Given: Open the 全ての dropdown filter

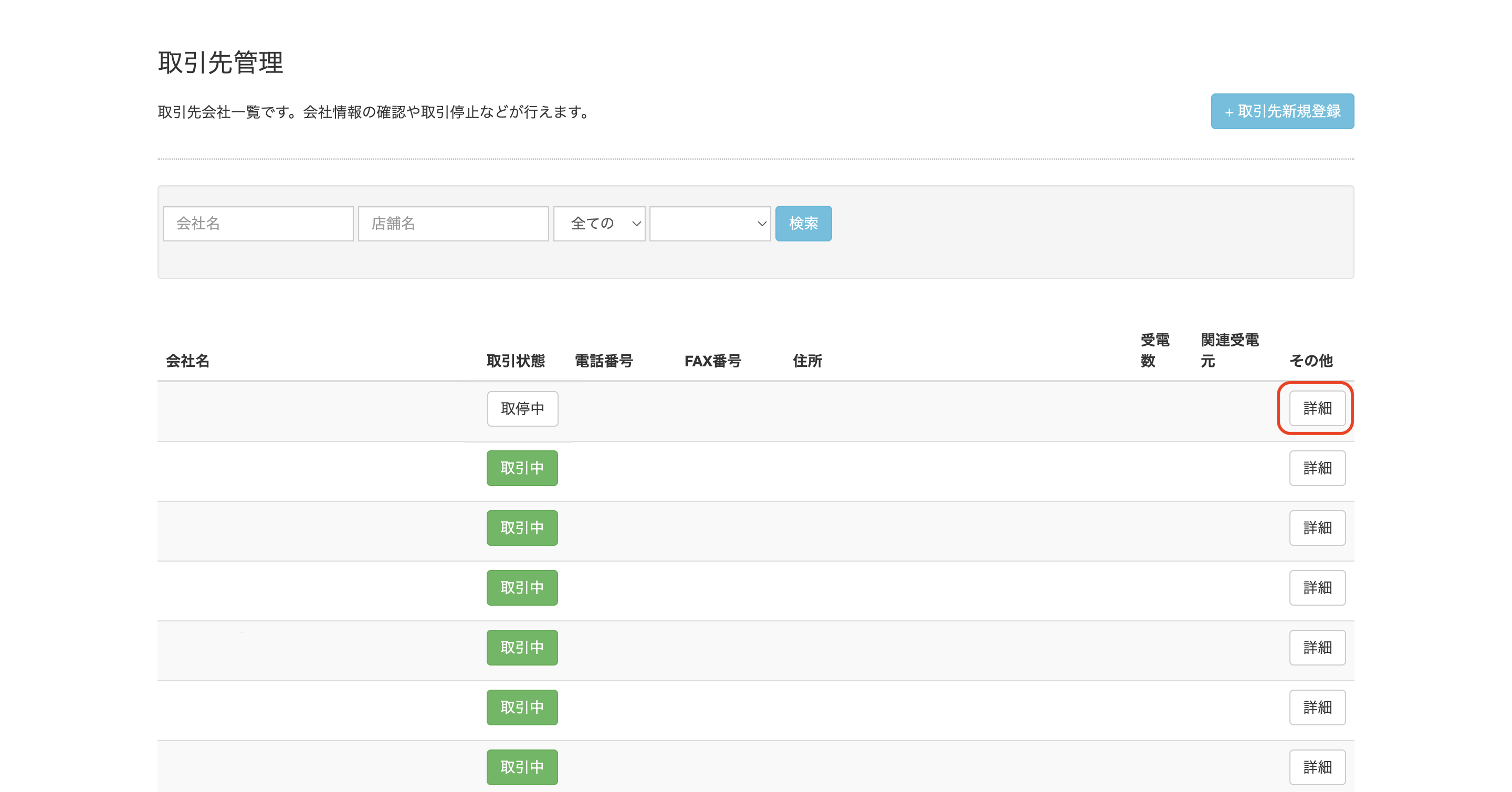Looking at the screenshot, I should pos(598,223).
